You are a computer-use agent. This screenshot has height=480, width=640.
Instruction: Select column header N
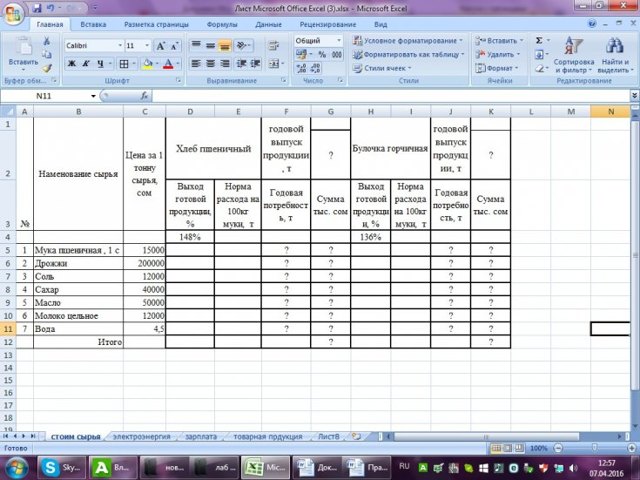(610, 111)
